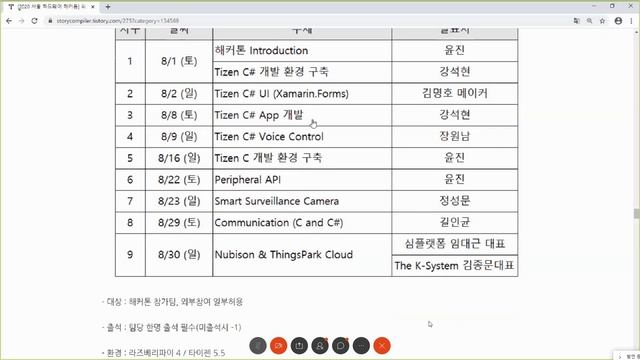Click the page vertical scrollbar thumb

pyautogui.click(x=636, y=213)
